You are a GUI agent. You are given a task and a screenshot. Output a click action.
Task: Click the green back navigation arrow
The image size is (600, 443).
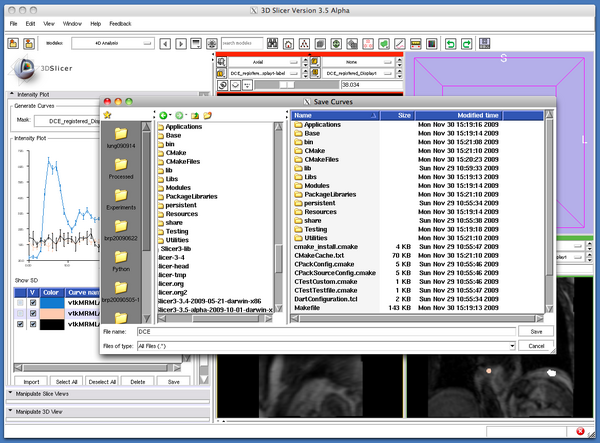tap(164, 116)
